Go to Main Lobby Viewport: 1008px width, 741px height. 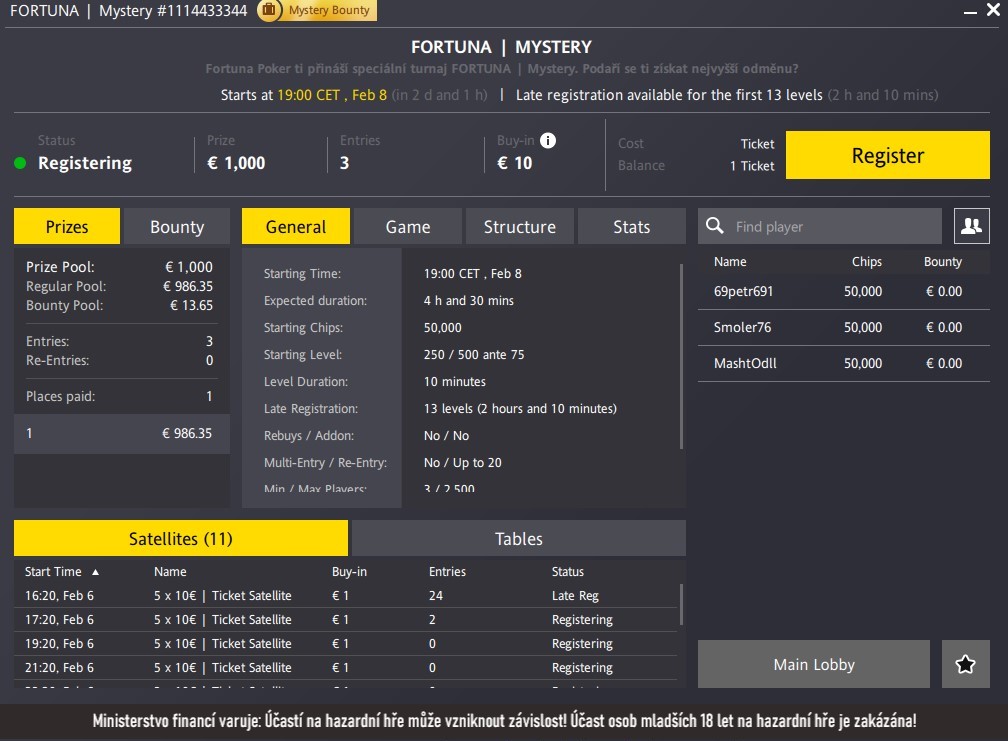814,664
